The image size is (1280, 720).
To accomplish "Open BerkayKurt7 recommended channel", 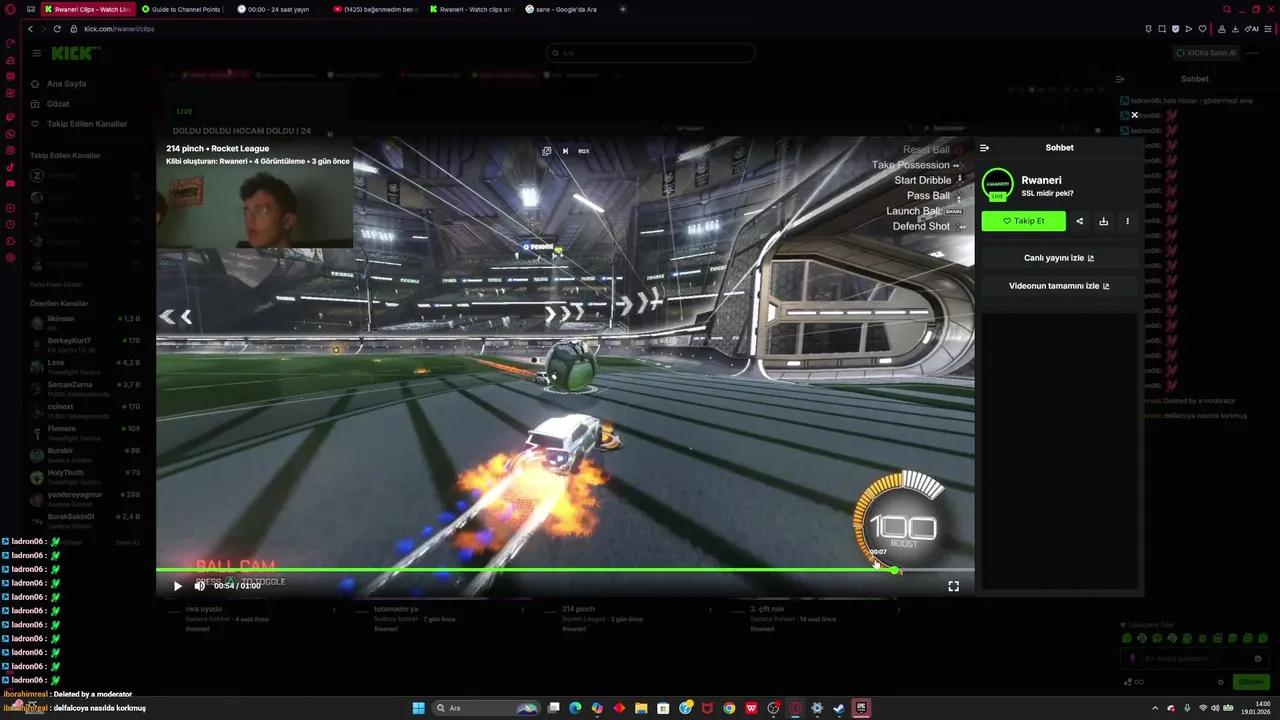I will coord(85,344).
